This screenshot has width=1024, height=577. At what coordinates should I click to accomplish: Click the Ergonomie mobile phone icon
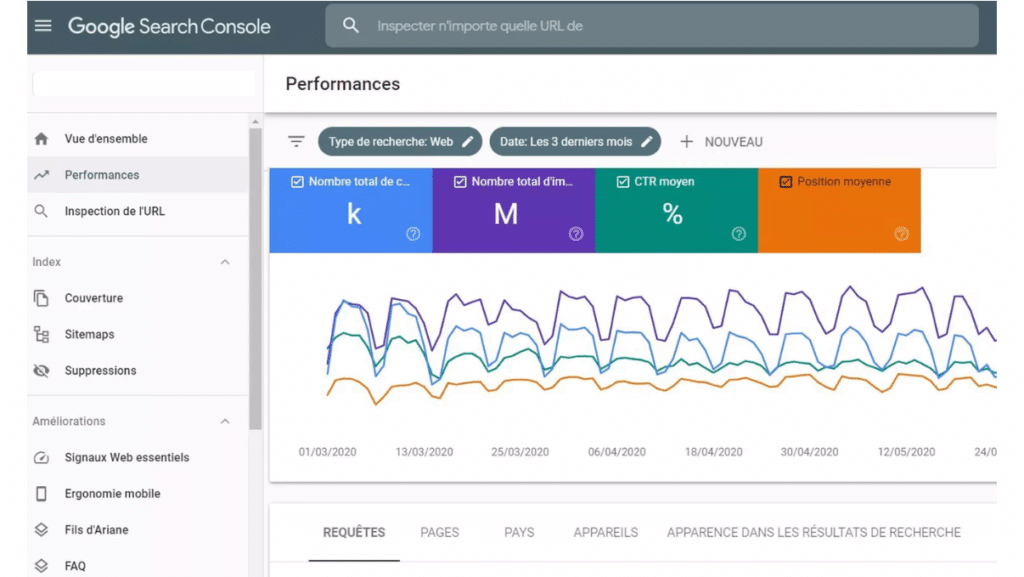pos(41,494)
